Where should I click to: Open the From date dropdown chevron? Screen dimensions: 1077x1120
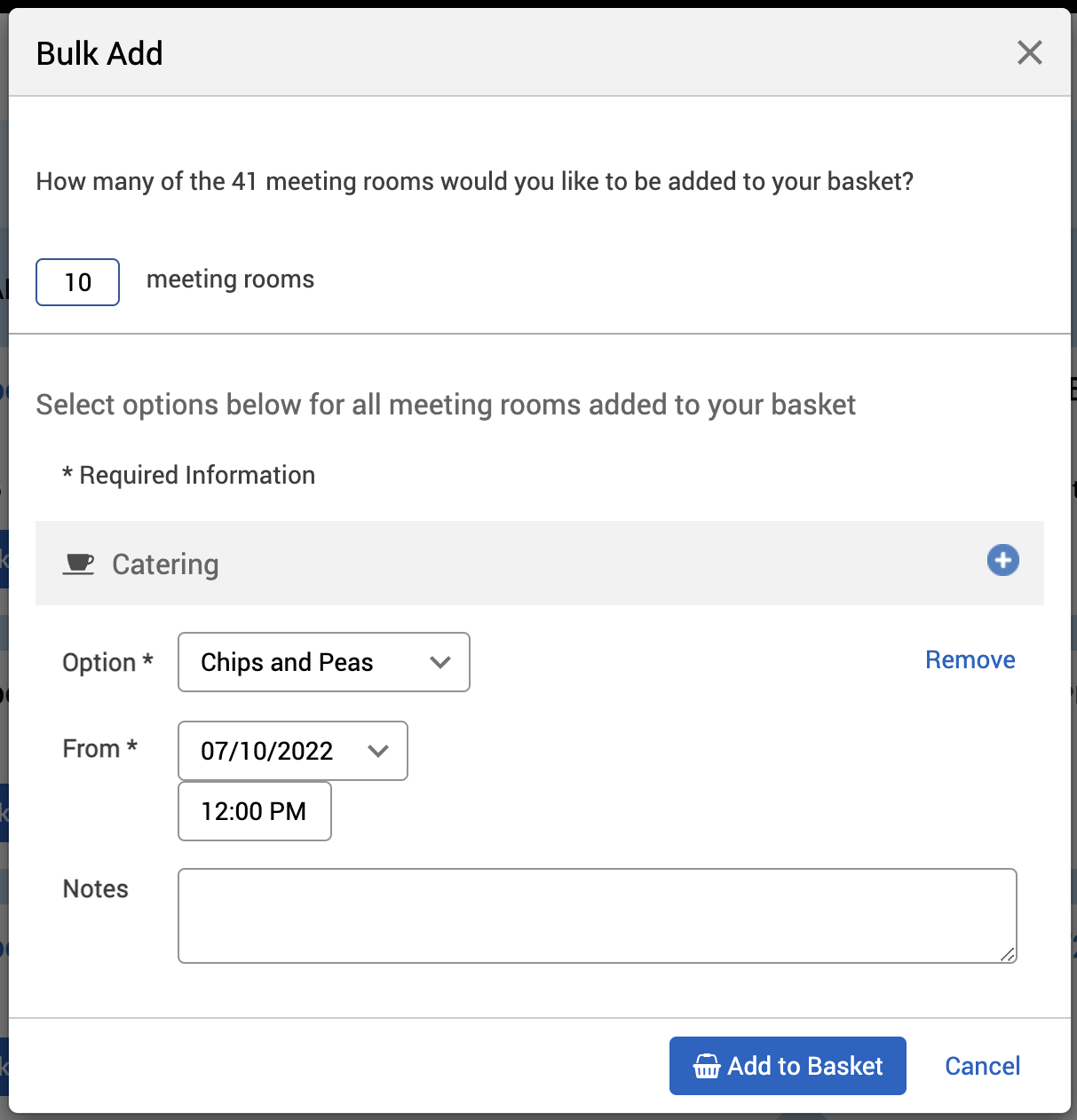pos(378,751)
